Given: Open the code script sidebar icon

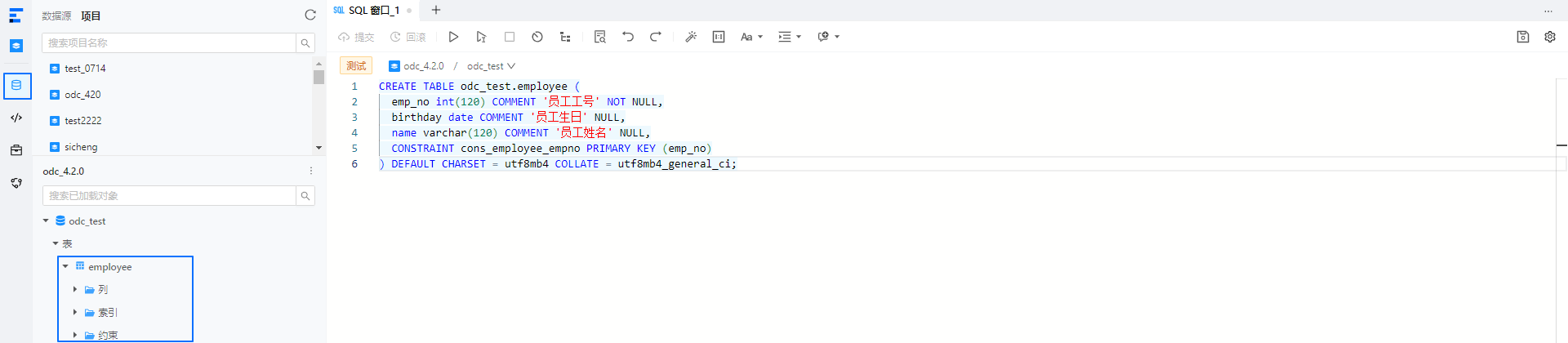Looking at the screenshot, I should click(x=16, y=118).
